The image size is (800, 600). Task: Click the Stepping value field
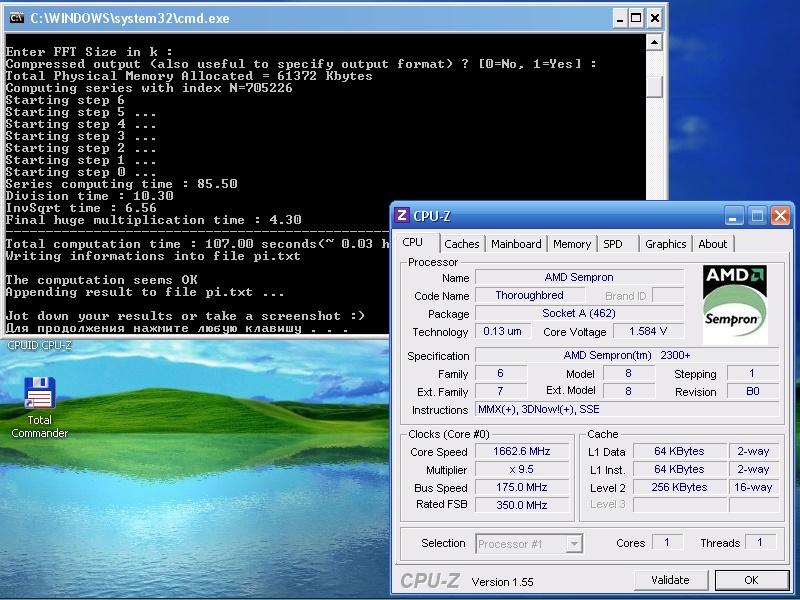[x=753, y=373]
